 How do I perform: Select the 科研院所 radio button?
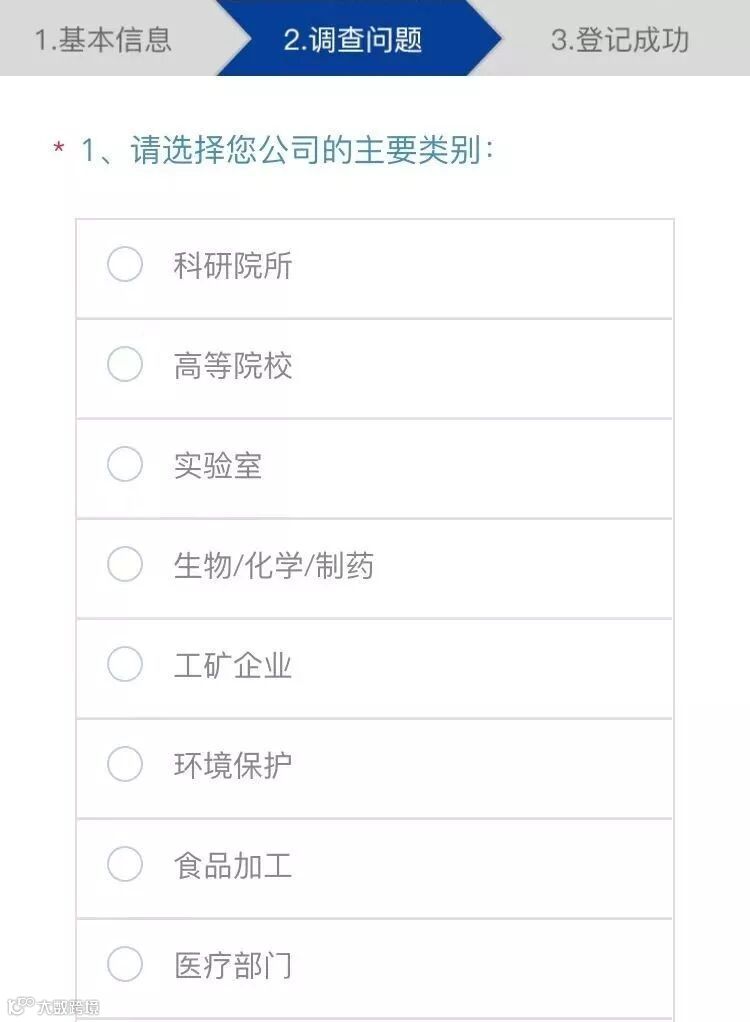coord(125,264)
